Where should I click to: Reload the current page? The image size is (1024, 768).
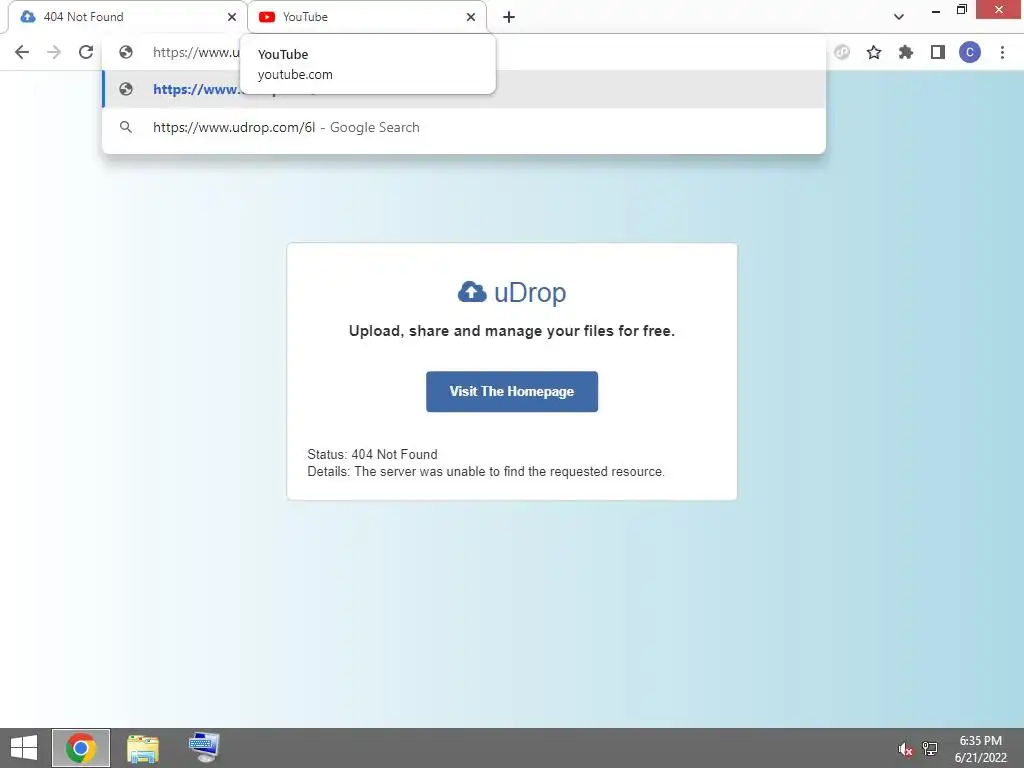(x=86, y=52)
